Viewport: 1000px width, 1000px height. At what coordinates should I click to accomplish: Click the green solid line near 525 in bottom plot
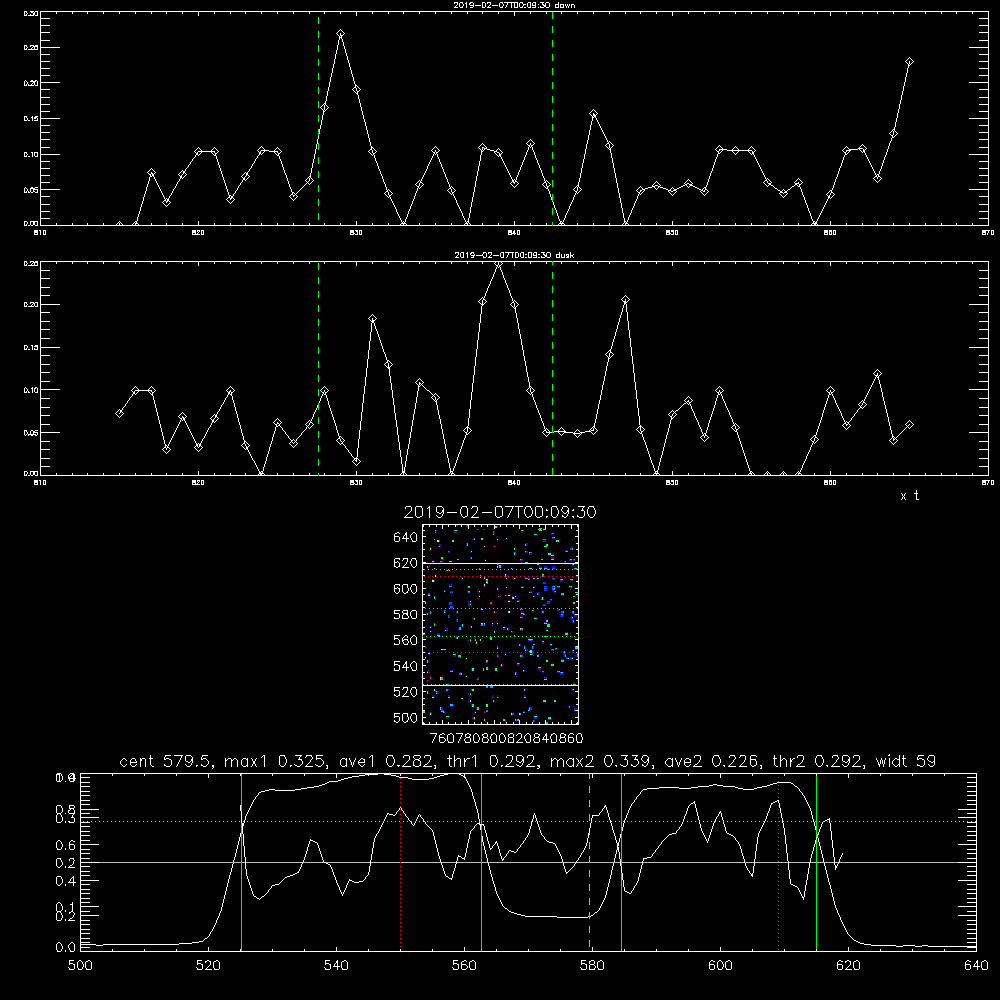coord(241,861)
